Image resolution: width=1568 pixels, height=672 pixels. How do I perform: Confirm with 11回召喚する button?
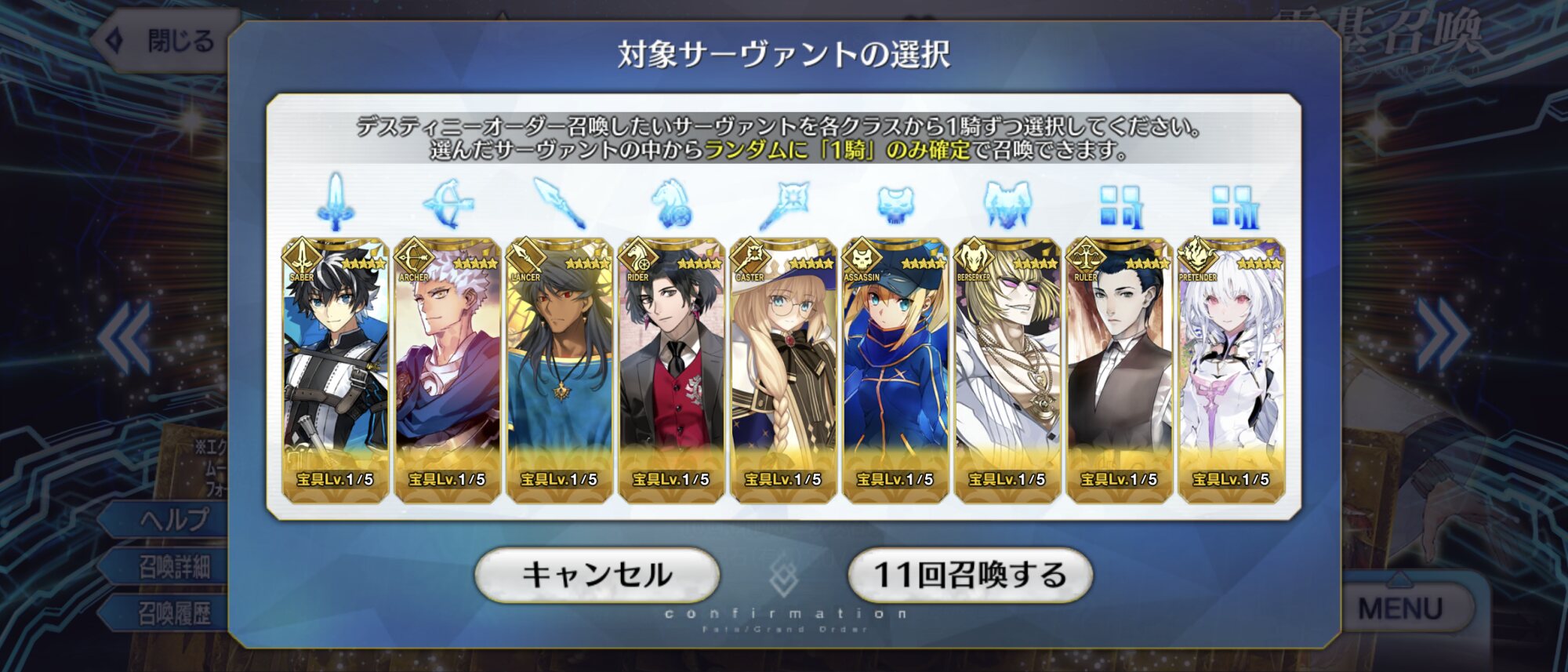pyautogui.click(x=971, y=575)
